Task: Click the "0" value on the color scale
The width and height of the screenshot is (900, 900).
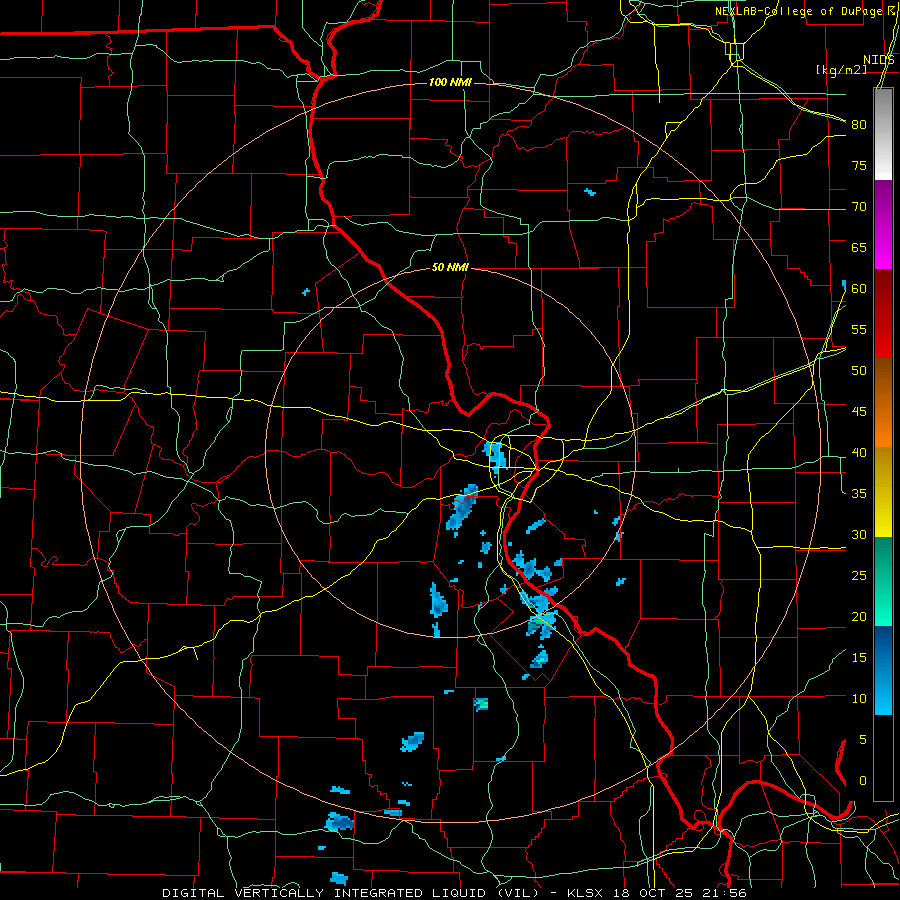Action: [x=862, y=781]
